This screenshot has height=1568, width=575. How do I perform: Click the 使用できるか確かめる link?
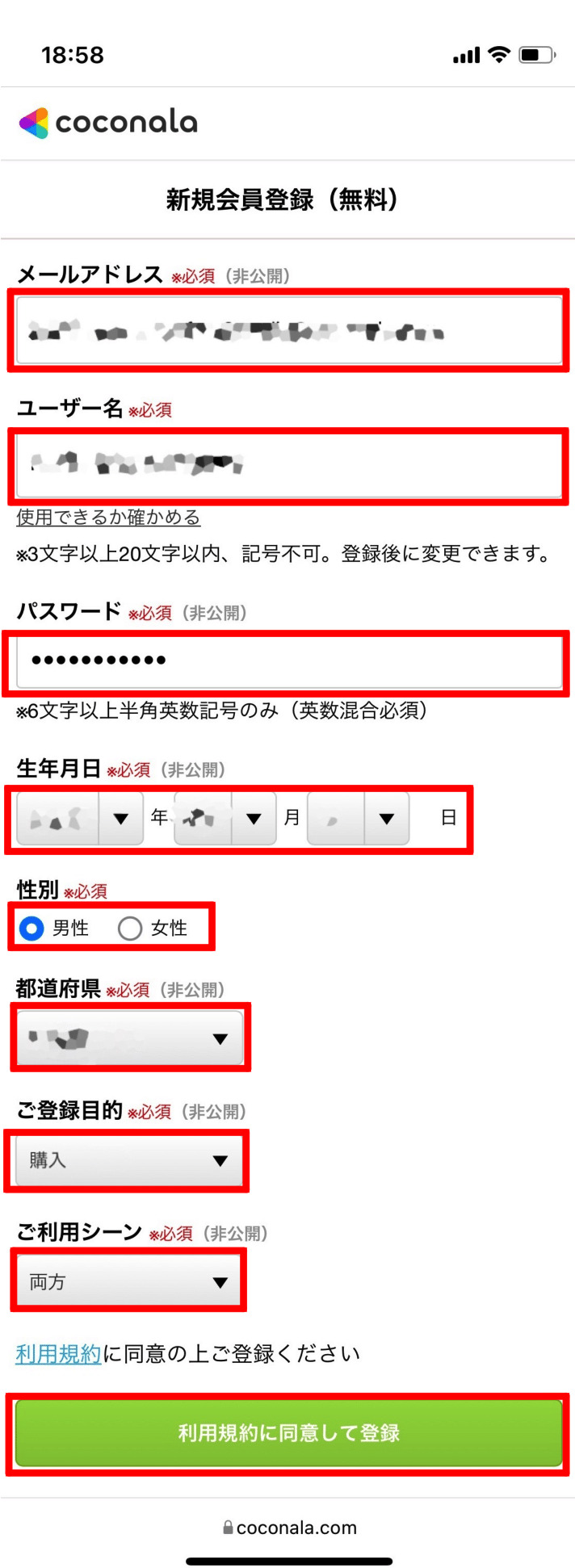tap(108, 518)
